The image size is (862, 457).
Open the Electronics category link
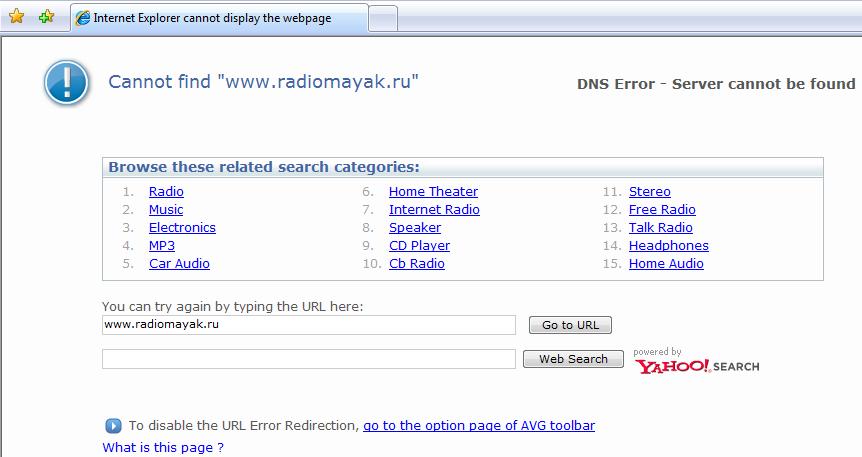pyautogui.click(x=182, y=228)
